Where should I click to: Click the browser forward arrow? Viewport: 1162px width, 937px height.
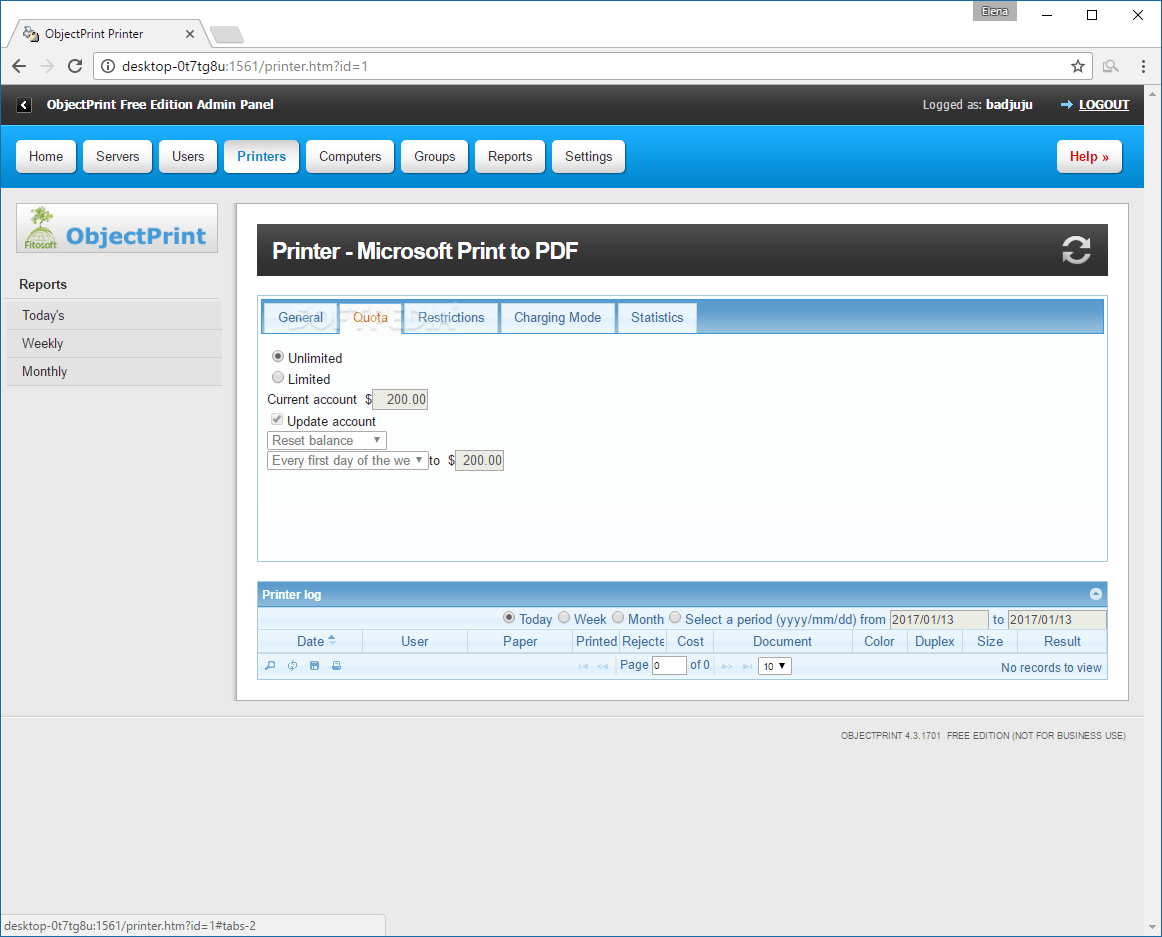tap(47, 66)
